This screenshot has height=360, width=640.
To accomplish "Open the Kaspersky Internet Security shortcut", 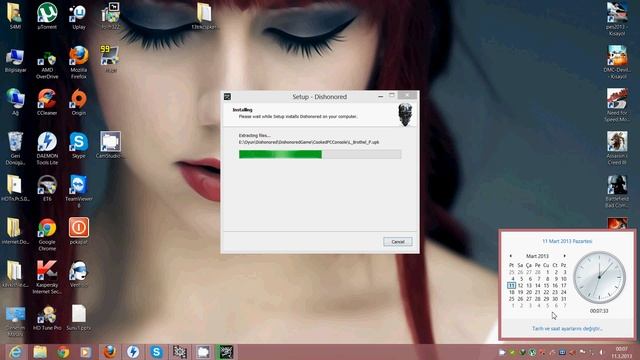I will 47,278.
